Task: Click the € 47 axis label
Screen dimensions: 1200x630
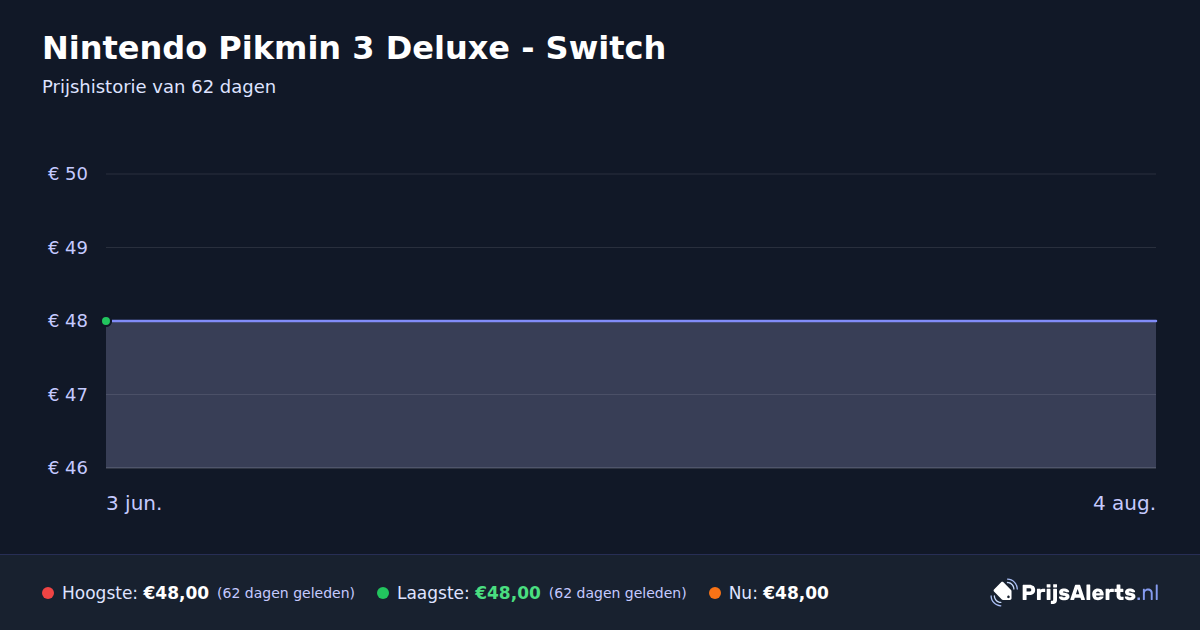Action: (68, 394)
